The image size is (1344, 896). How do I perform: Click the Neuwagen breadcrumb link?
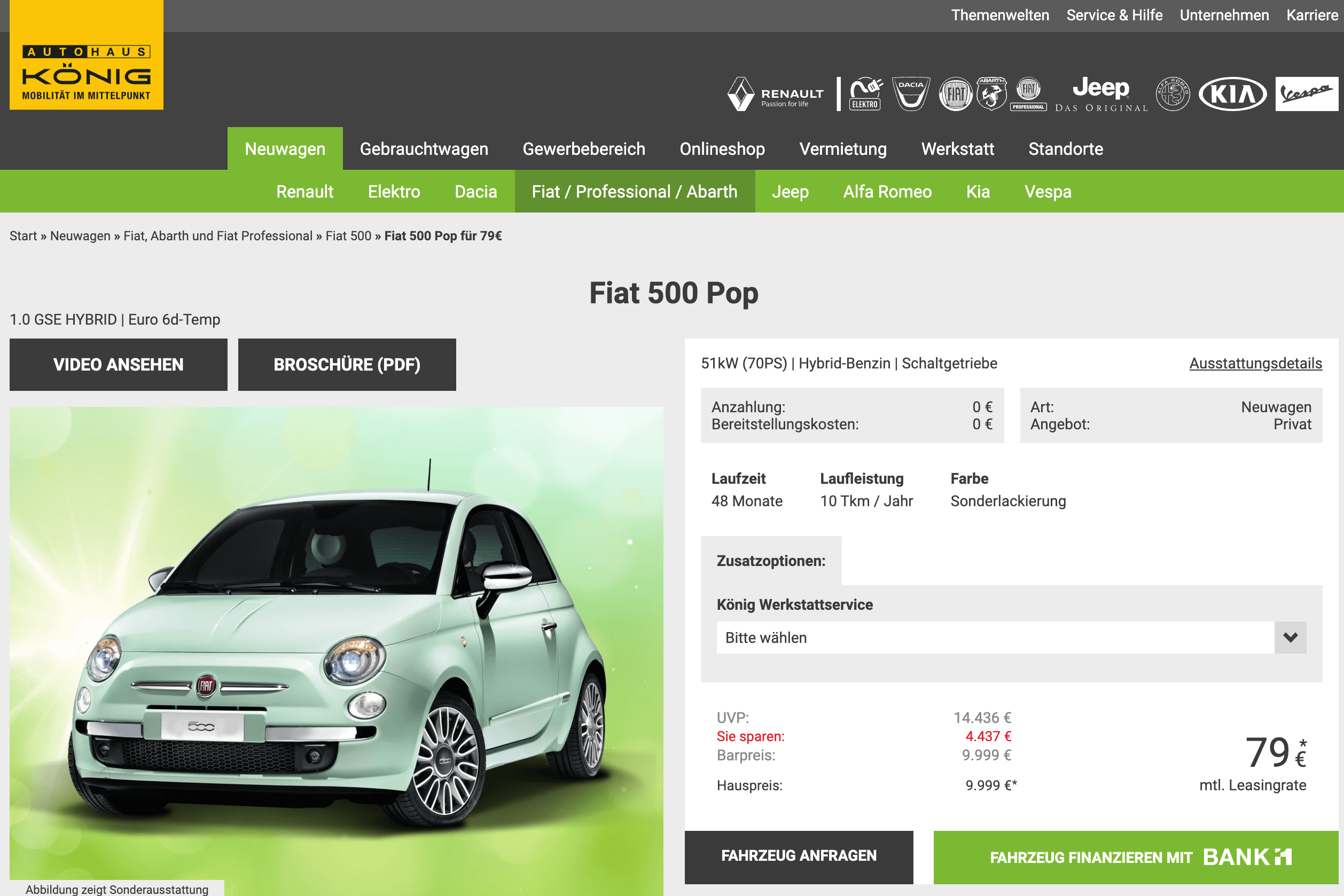(x=80, y=236)
